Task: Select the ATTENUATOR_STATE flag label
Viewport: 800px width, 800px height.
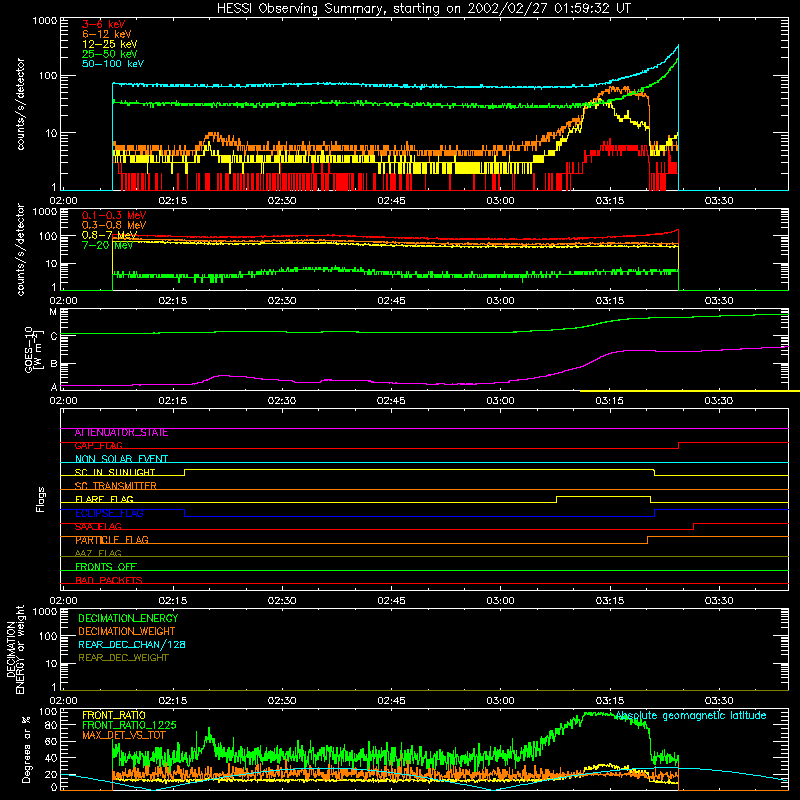Action: click(121, 433)
